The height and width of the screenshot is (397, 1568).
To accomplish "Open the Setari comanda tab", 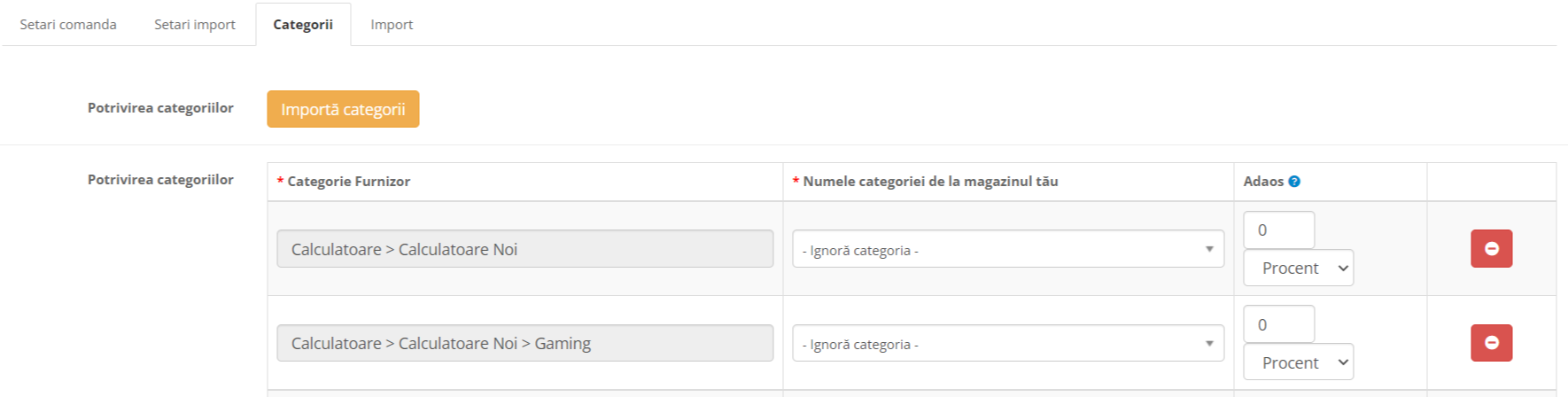I will pos(68,25).
